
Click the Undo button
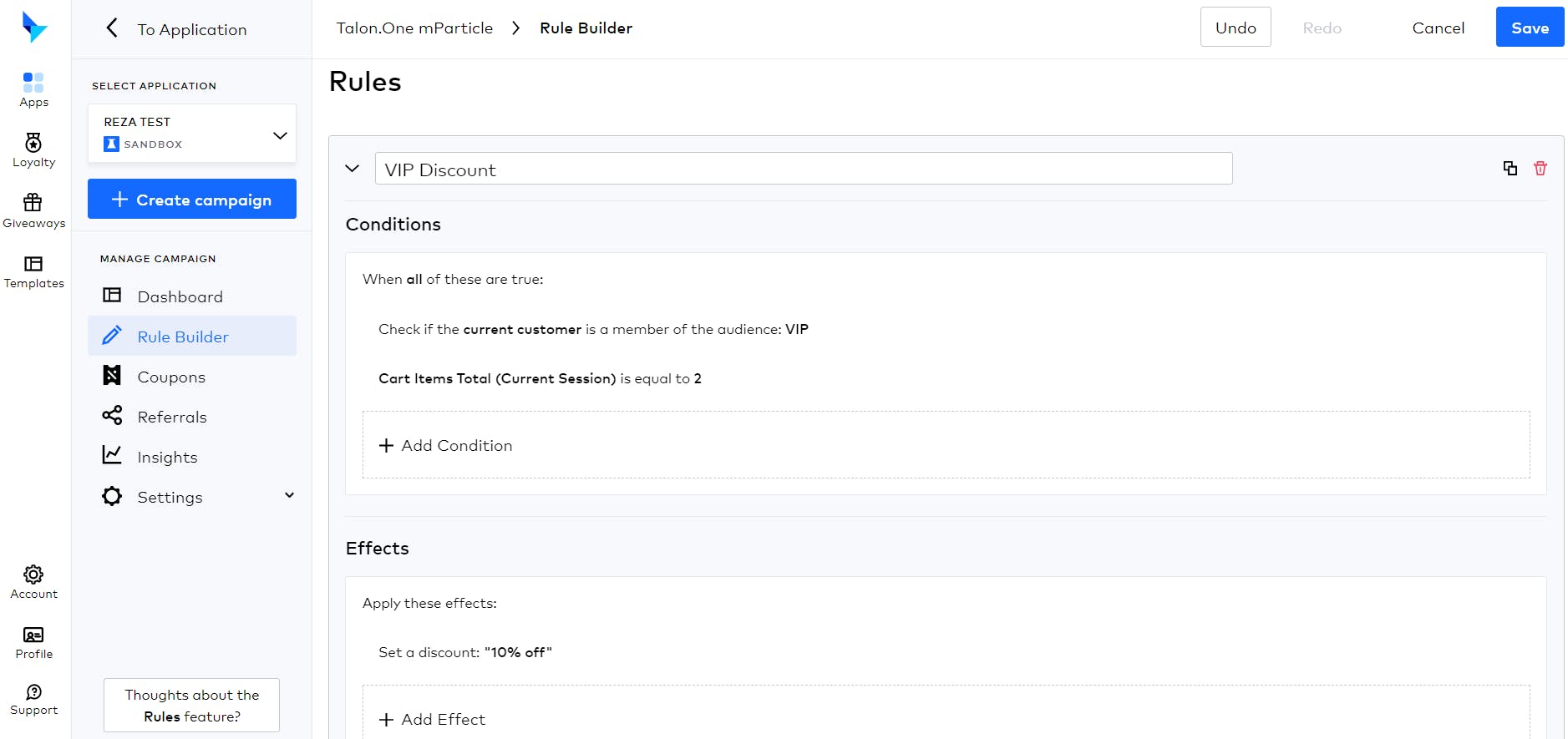pyautogui.click(x=1236, y=28)
